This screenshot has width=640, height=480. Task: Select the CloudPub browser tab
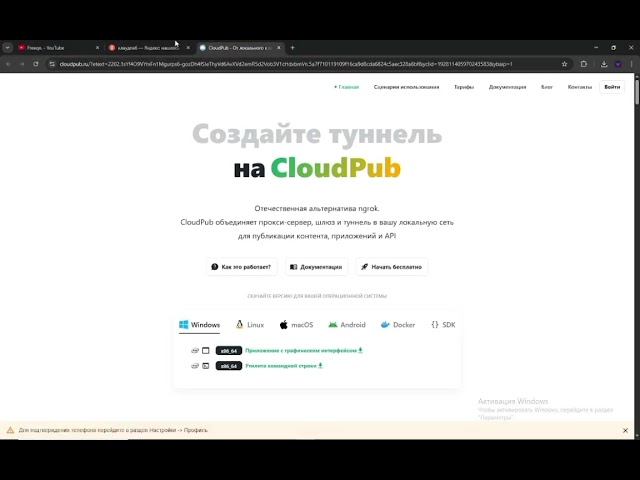point(240,48)
